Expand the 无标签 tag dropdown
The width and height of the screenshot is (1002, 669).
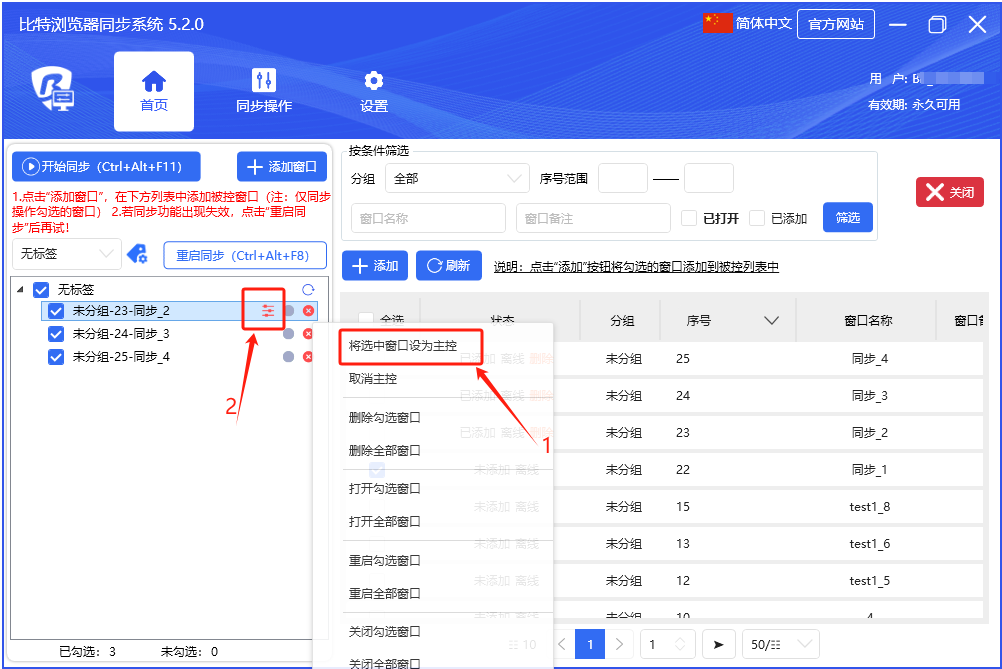pyautogui.click(x=66, y=254)
